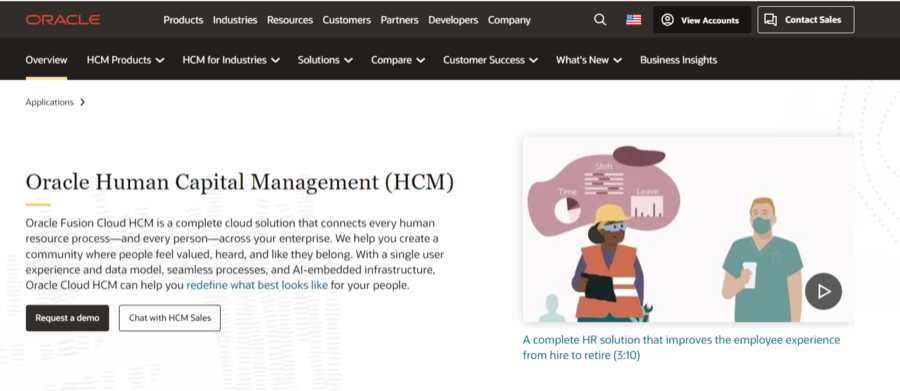Select the Overview tab
The image size is (900, 391).
click(x=46, y=60)
